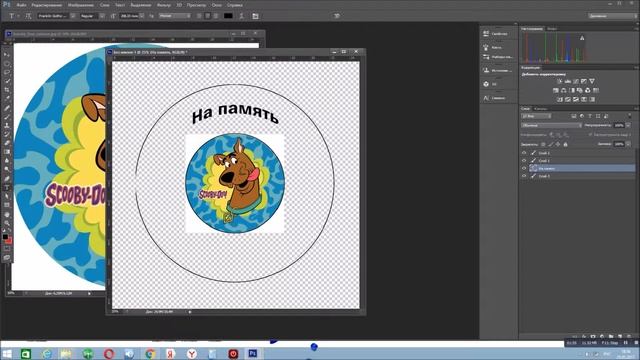This screenshot has height=360, width=640.
Task: Open the layer blend mode dropdown
Action: point(551,125)
